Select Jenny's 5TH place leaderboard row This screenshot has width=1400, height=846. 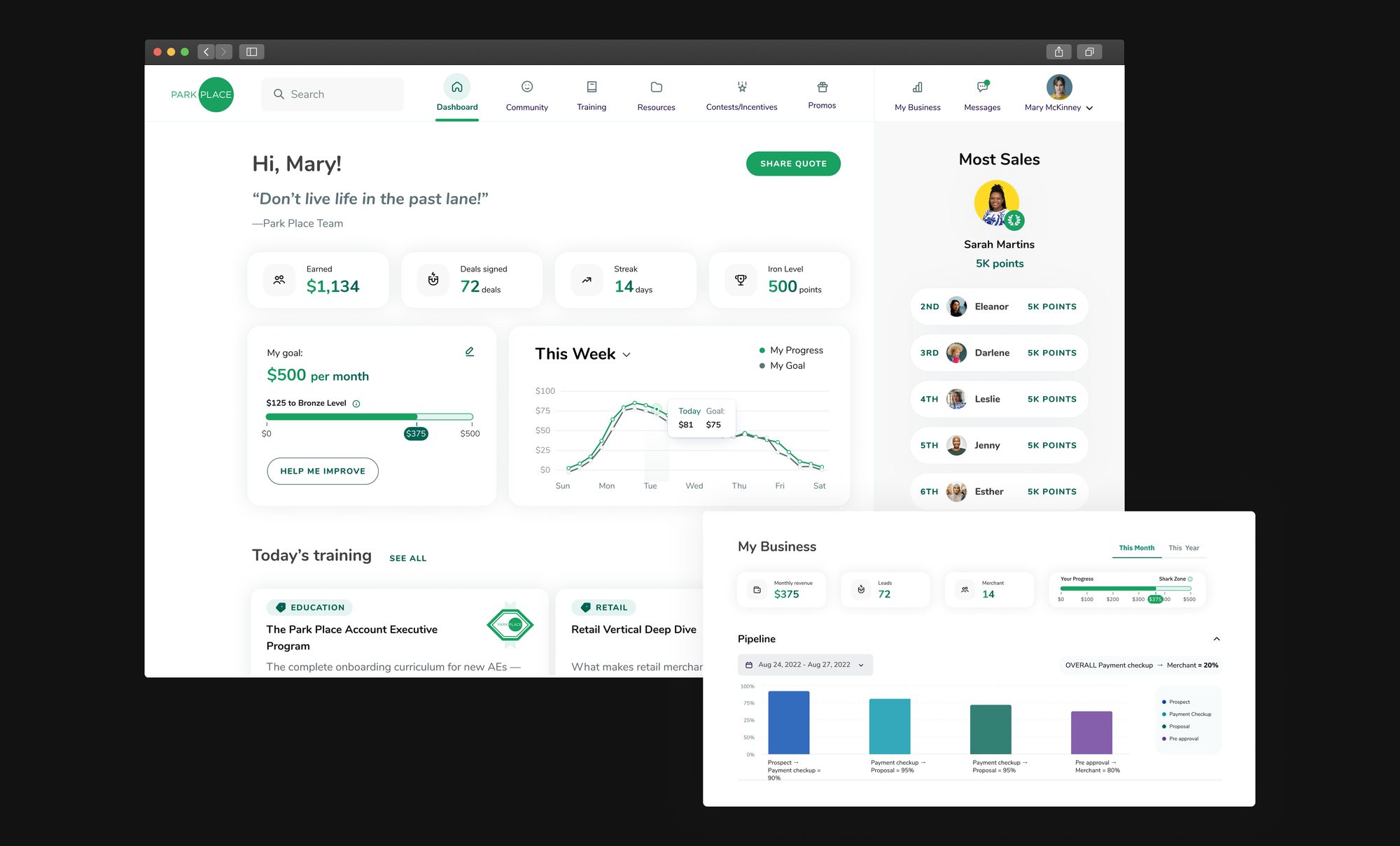pos(999,445)
